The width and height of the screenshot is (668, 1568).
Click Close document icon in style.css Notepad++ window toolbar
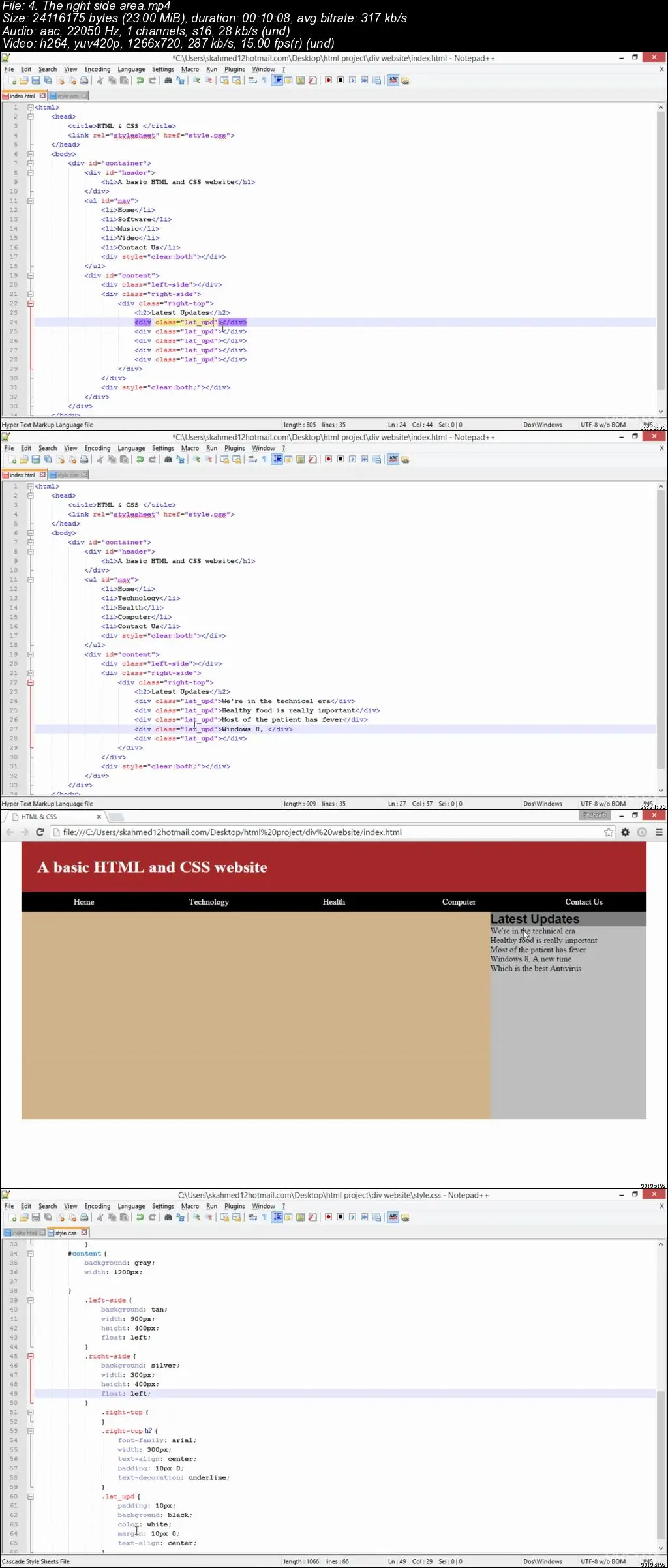(x=60, y=1218)
